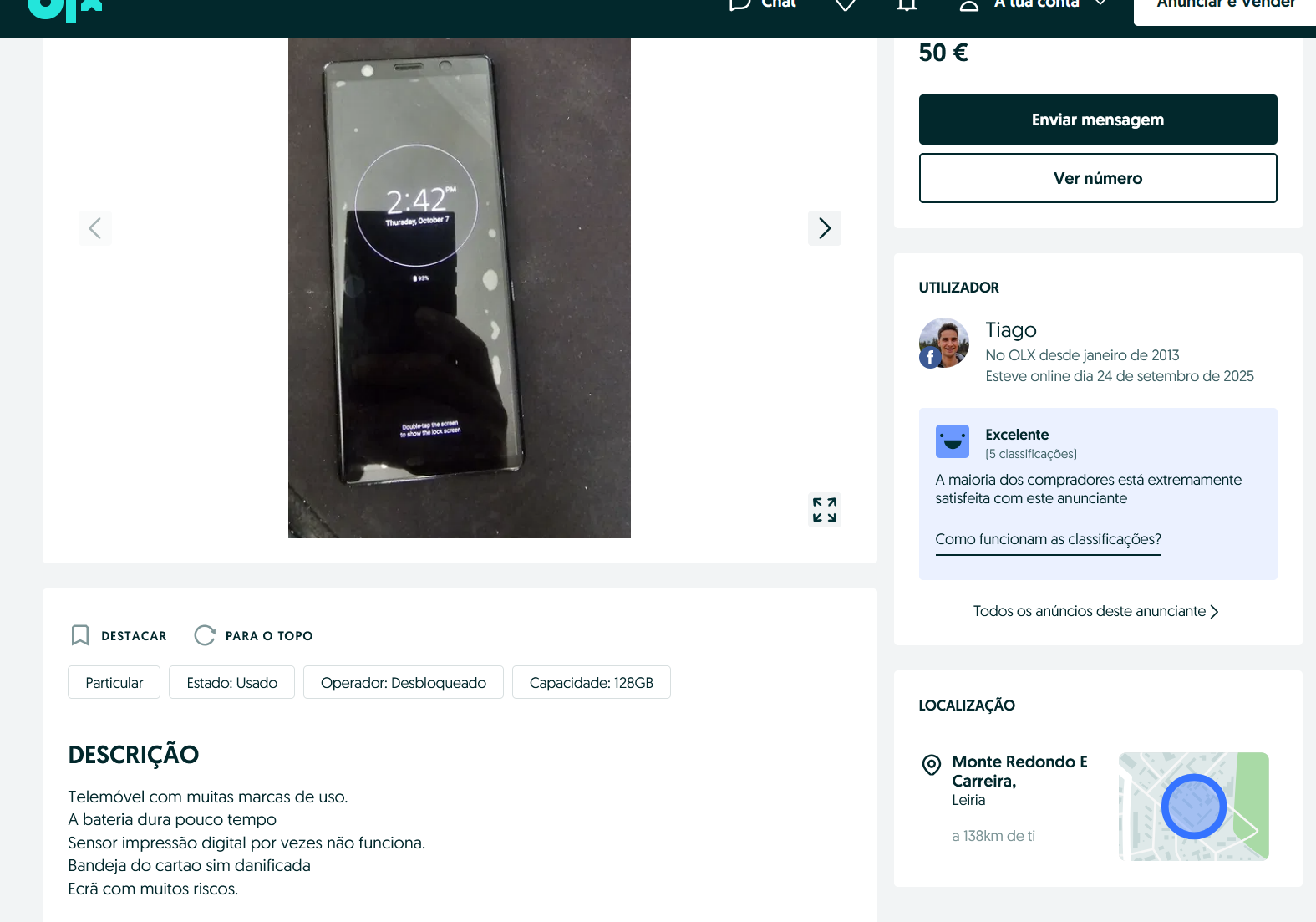The height and width of the screenshot is (922, 1316).
Task: Open the location map thumbnail
Action: tap(1193, 807)
